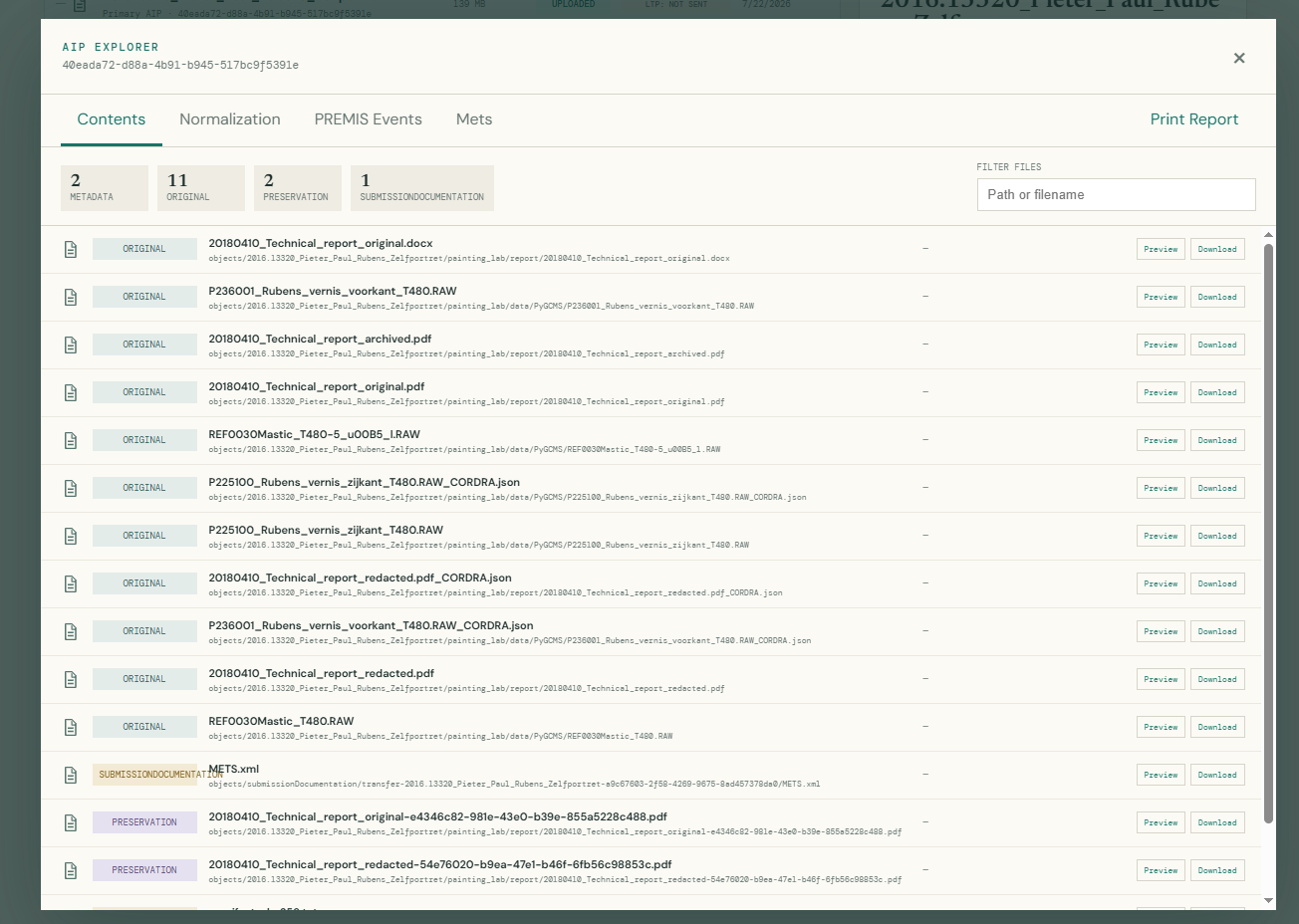This screenshot has height=924, width=1299.
Task: Click file icon for Technical_report_archived.pdf
Action: pyautogui.click(x=71, y=345)
